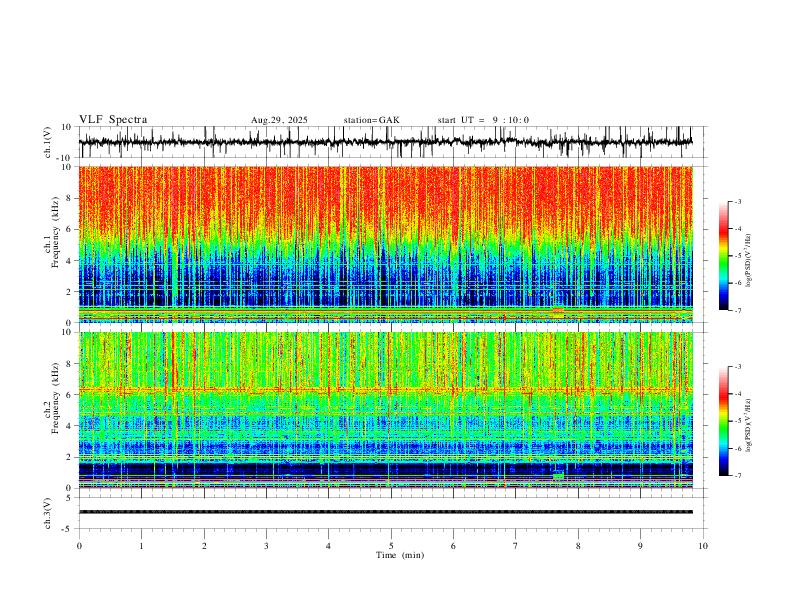Click the "ch.3(V)" axis label
This screenshot has width=792, height=612.
click(48, 513)
